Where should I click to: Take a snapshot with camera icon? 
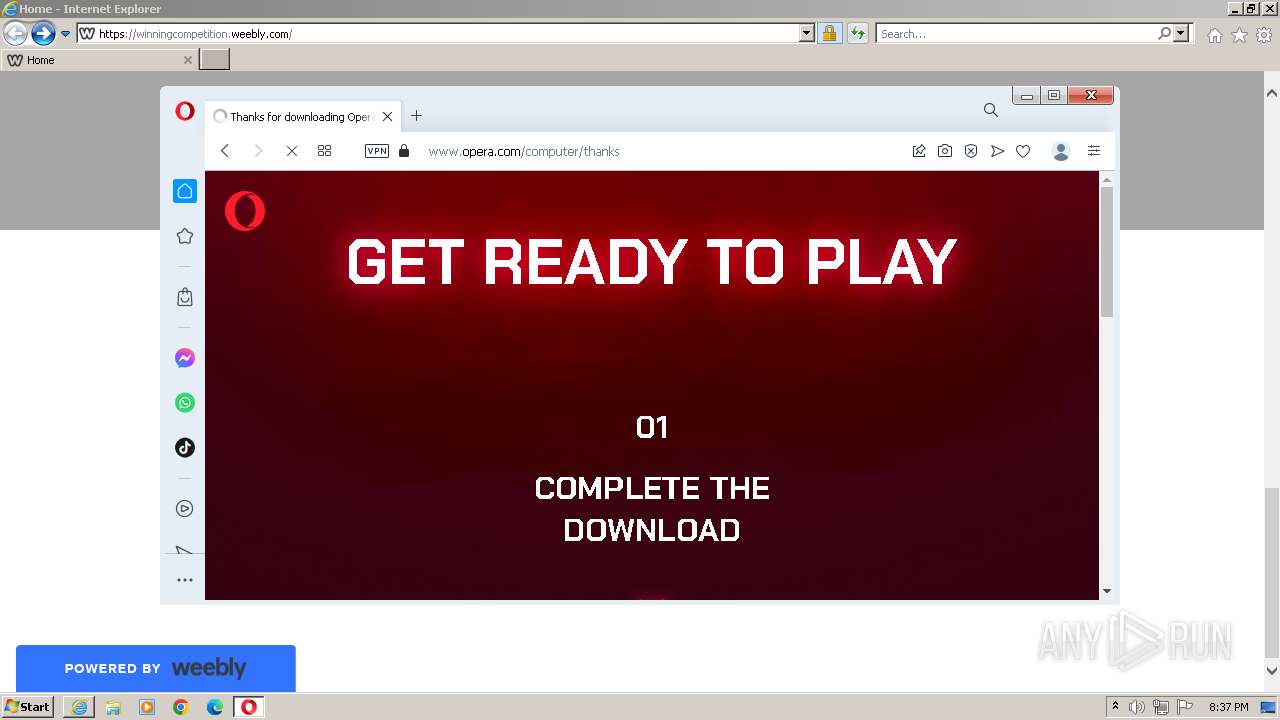944,151
